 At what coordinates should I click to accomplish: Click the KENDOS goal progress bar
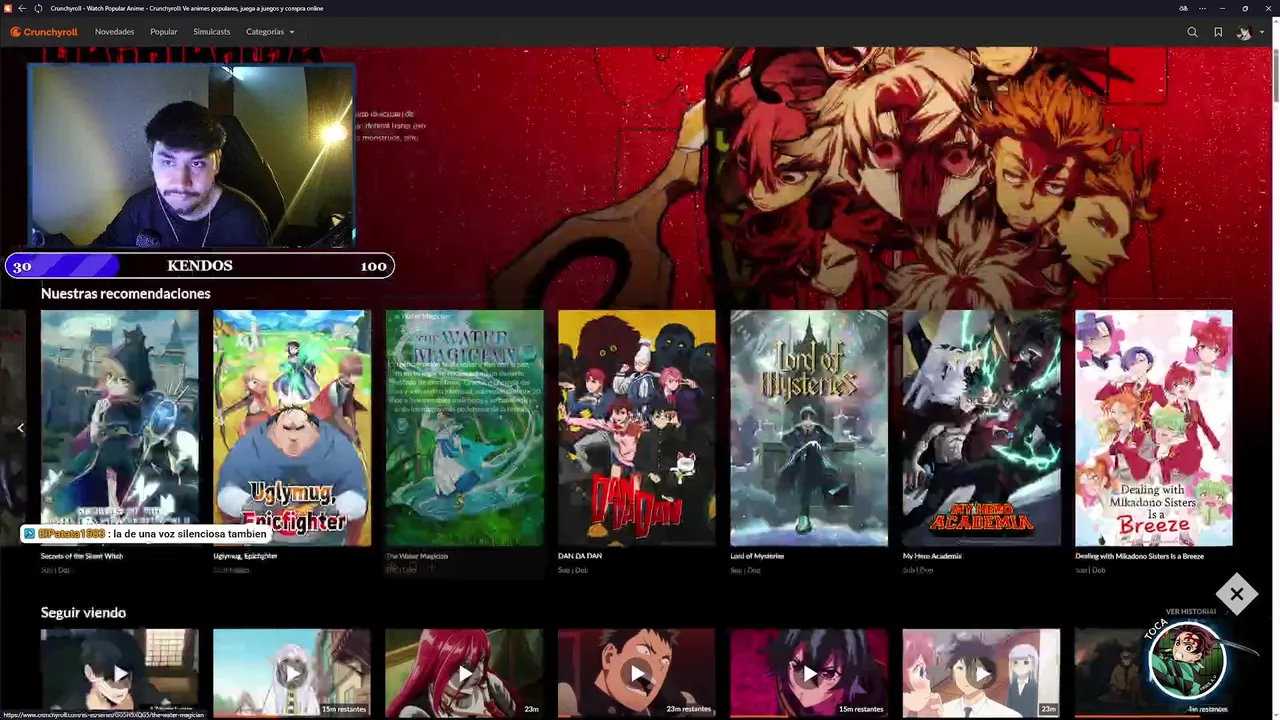point(200,266)
